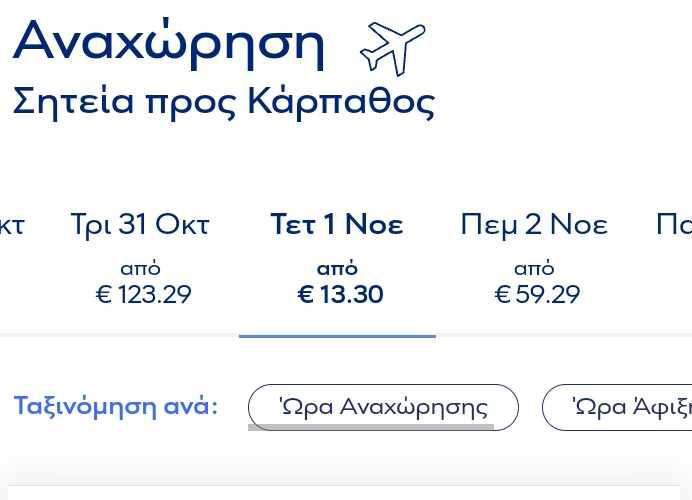692x500 pixels.
Task: Click the white results card at the bottom
Action: 346,492
